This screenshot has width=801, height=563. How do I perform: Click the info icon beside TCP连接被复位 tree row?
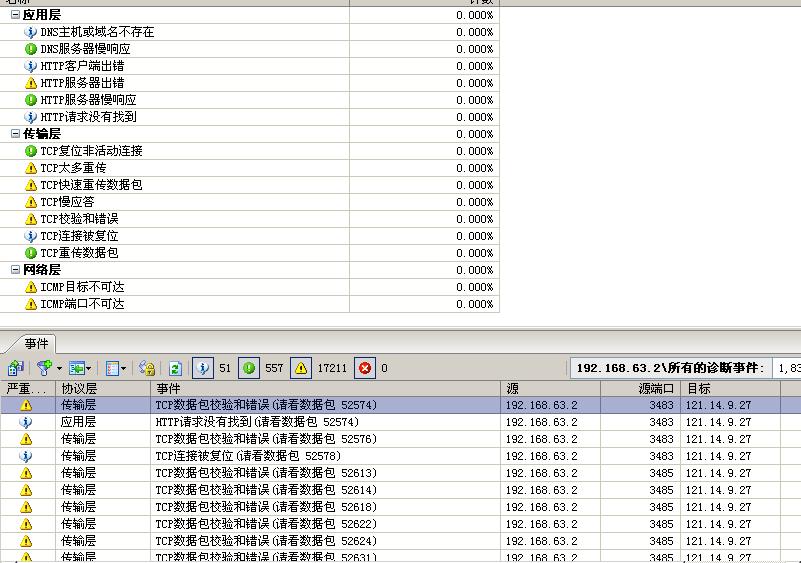pyautogui.click(x=31, y=236)
